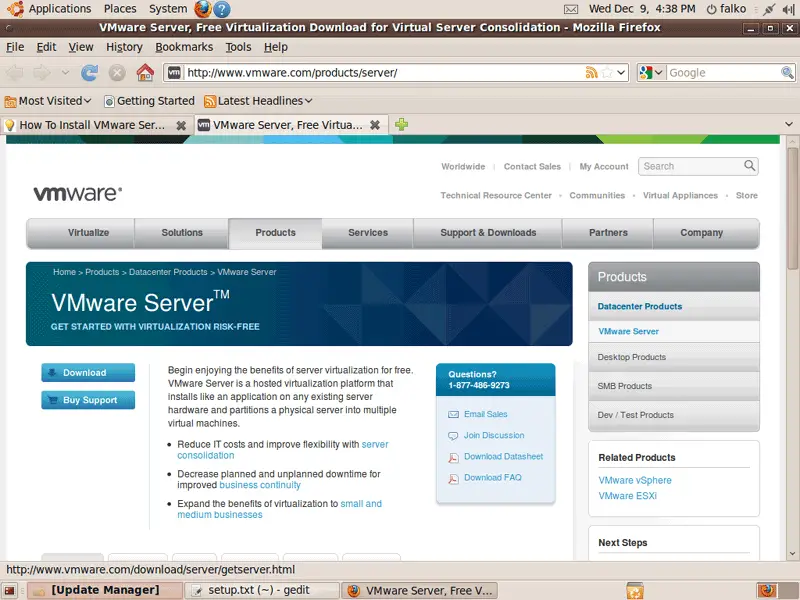Screen dimensions: 800x600
Task: Click the blue Download button
Action: 88,372
